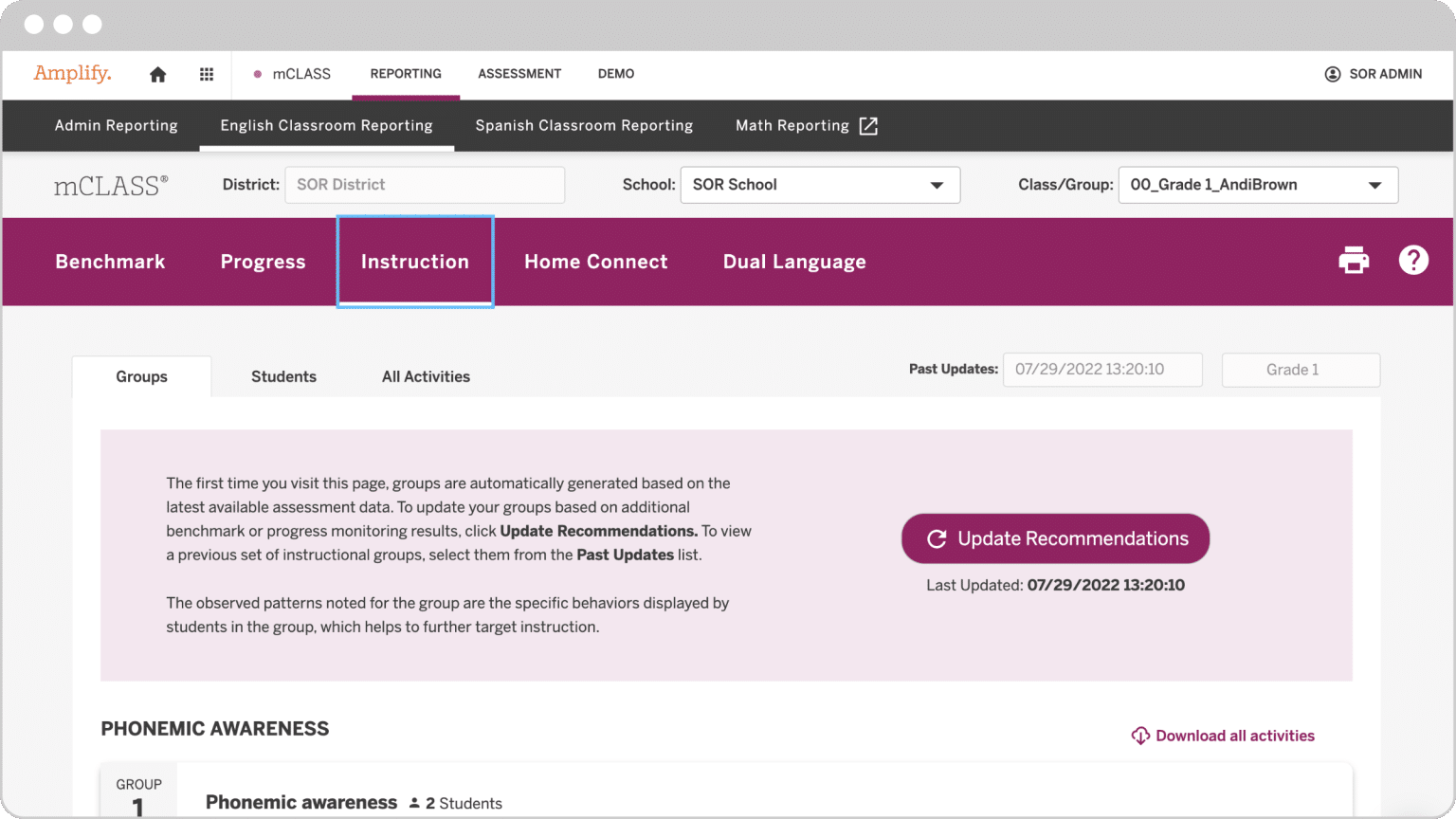Open the ASSESSMENT menu item
The height and width of the screenshot is (819, 1456).
click(519, 74)
